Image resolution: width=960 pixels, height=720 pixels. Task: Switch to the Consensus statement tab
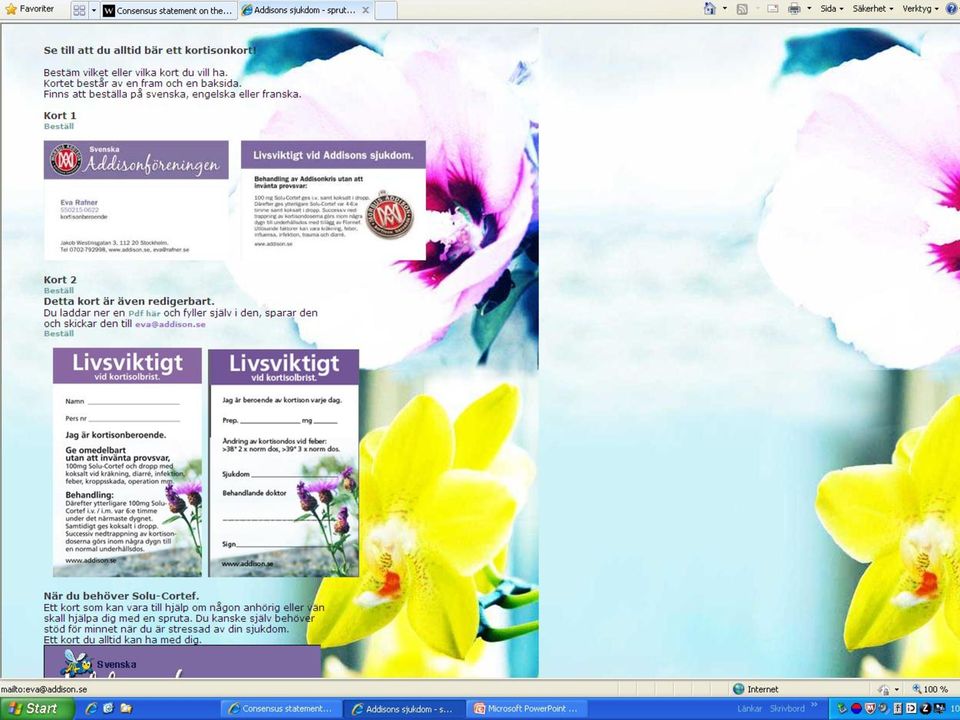point(168,10)
